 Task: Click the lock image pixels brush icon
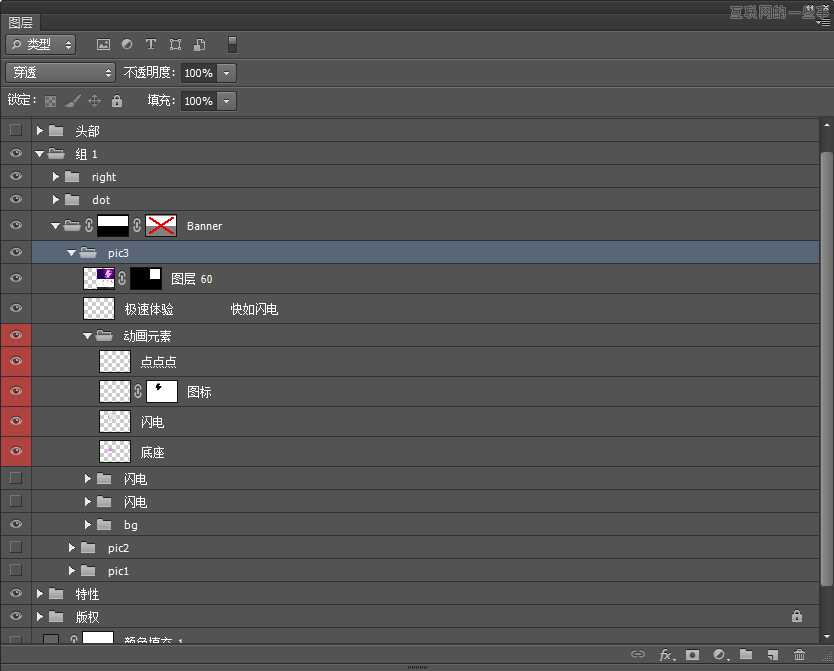[72, 101]
